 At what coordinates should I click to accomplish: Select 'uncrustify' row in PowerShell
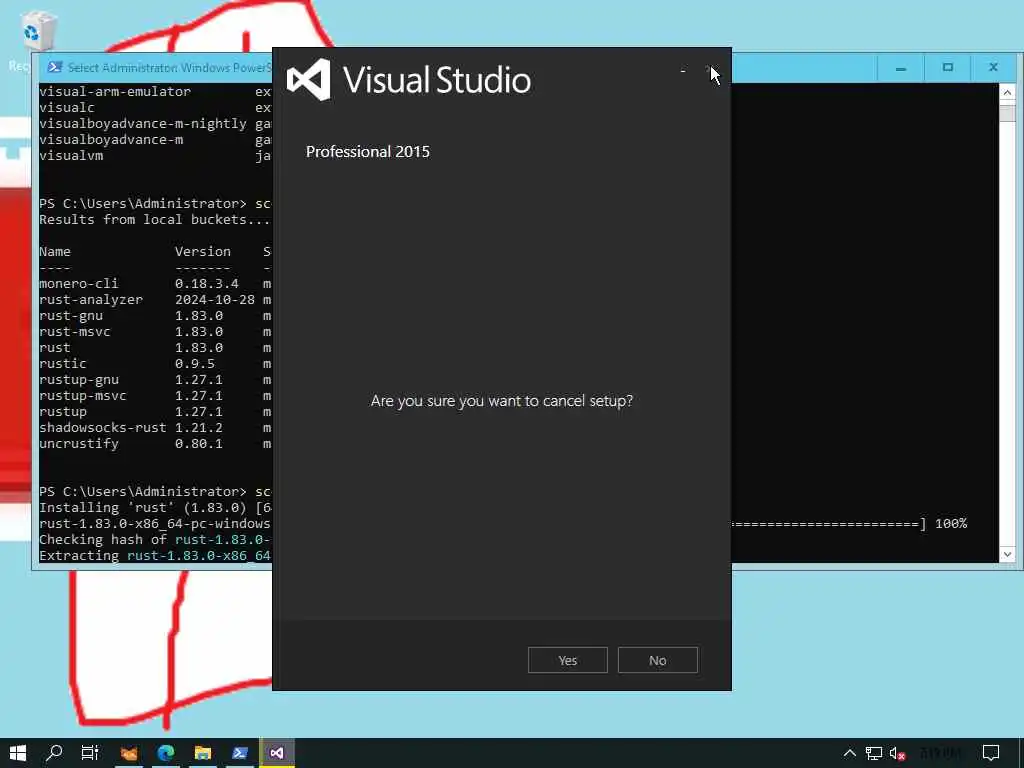[x=155, y=443]
